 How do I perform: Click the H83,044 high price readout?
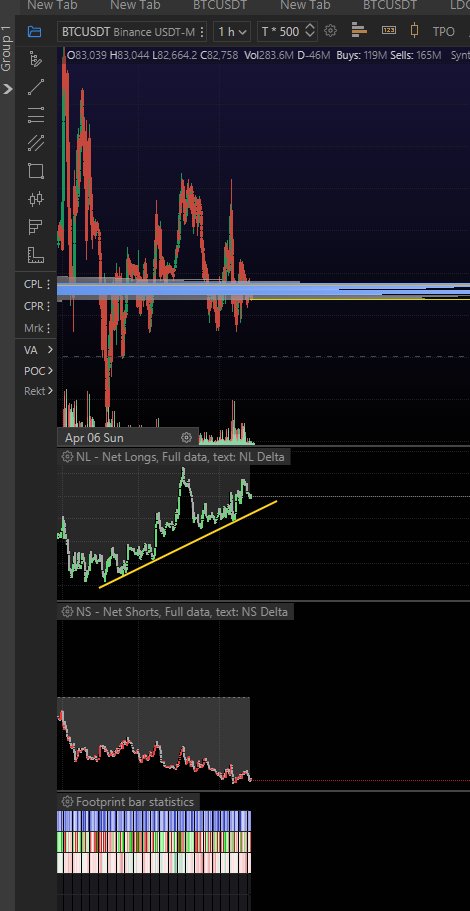point(128,56)
